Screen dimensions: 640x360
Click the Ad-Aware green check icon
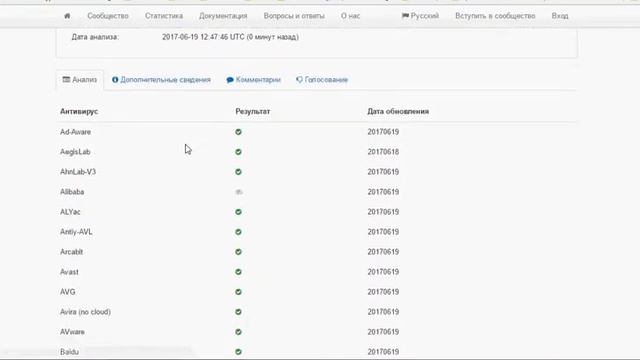pos(238,132)
